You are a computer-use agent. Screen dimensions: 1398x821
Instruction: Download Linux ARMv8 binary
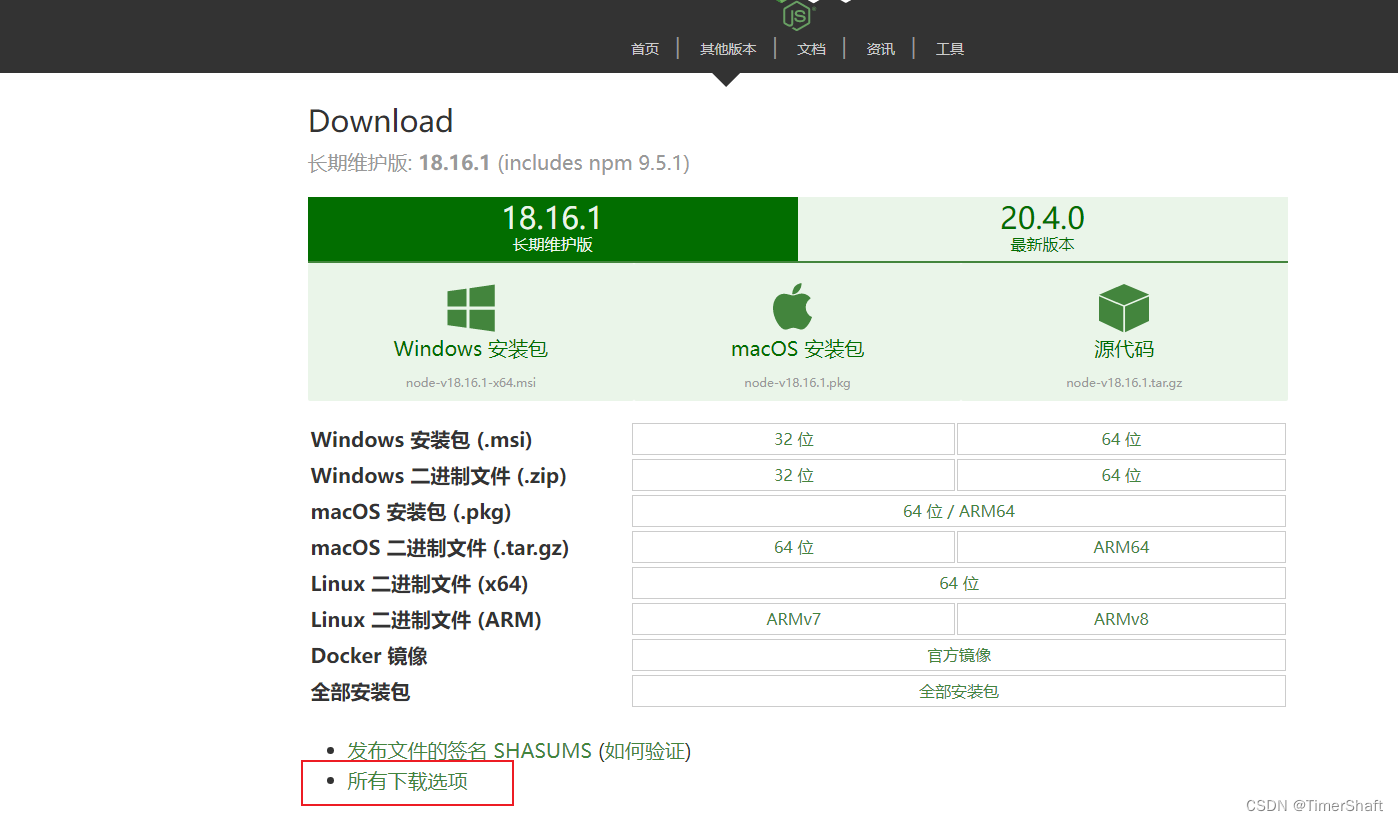coord(1121,619)
